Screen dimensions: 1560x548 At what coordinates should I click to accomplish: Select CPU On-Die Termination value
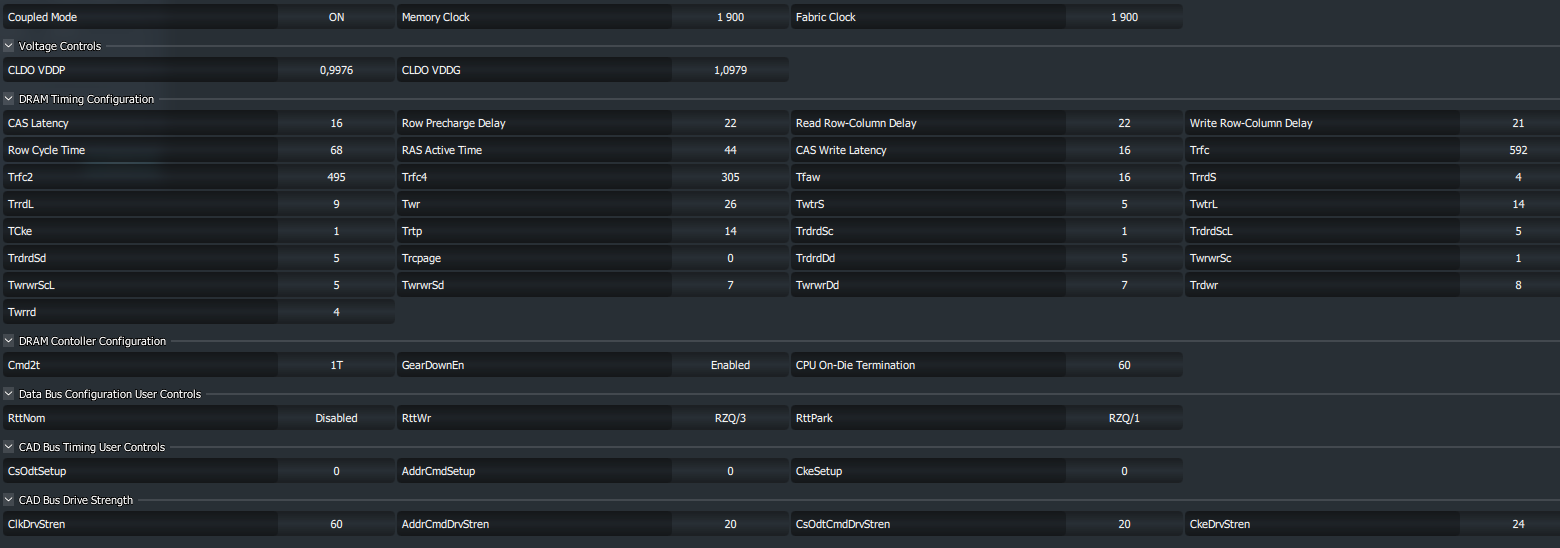pyautogui.click(x=1124, y=365)
